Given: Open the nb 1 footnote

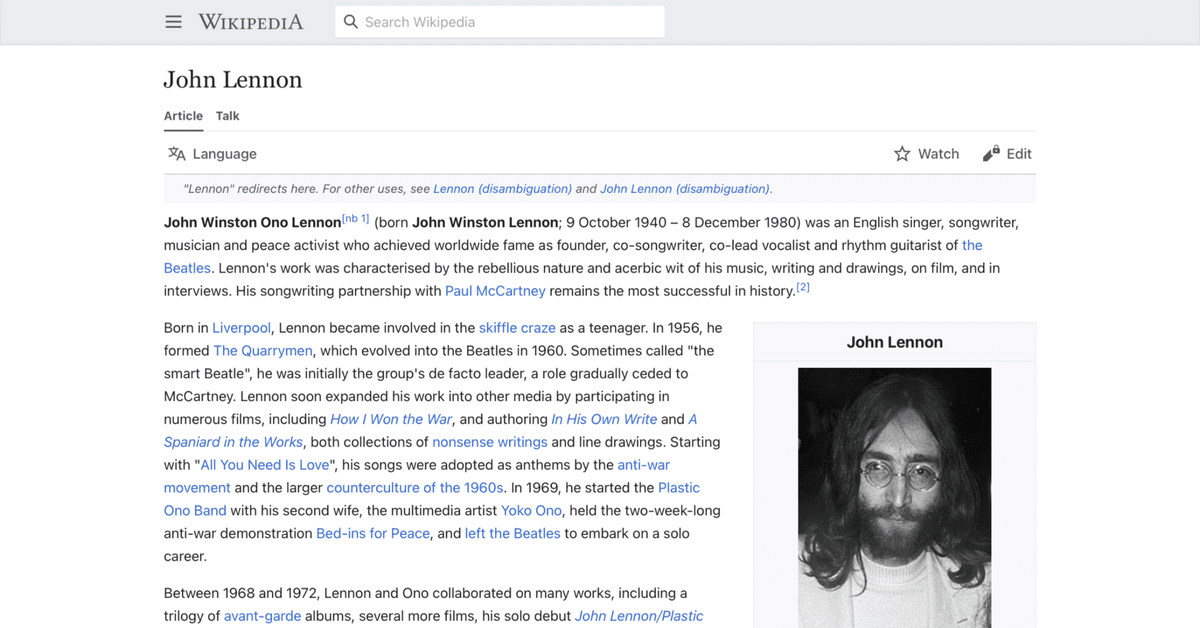Looking at the screenshot, I should [x=355, y=219].
